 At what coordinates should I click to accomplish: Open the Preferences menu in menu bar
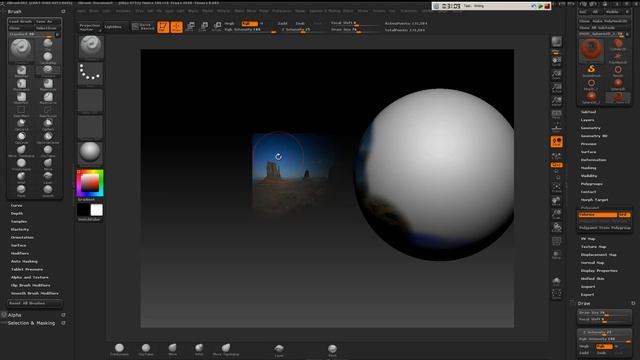tap(282, 11)
